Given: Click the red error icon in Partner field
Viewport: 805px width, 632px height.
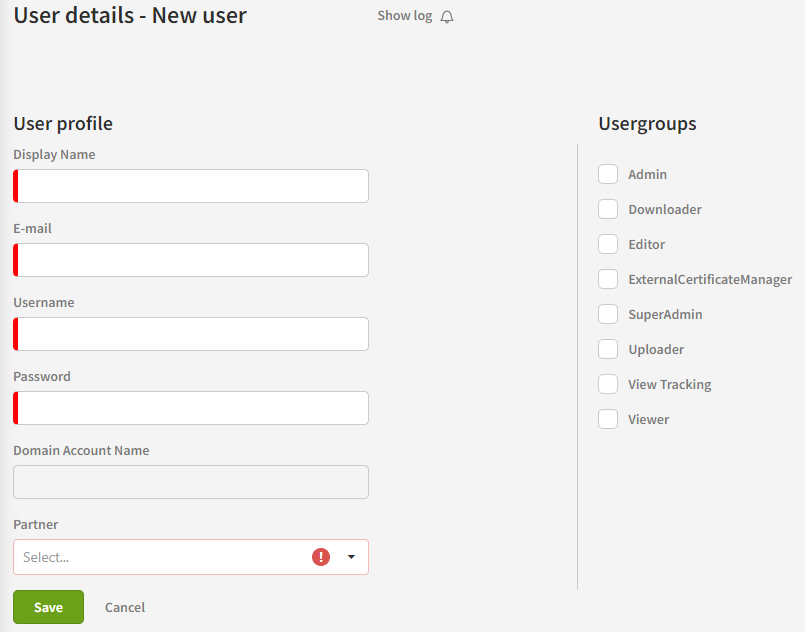Looking at the screenshot, I should (320, 557).
